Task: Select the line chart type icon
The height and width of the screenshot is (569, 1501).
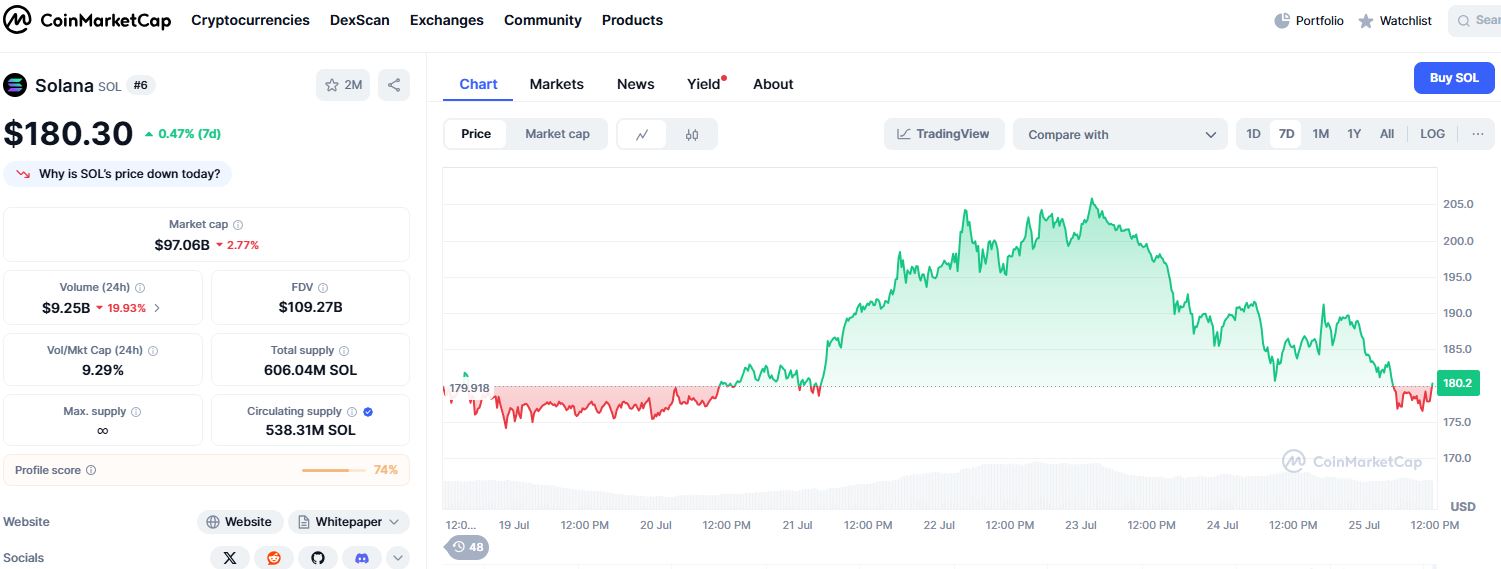Action: tap(642, 134)
